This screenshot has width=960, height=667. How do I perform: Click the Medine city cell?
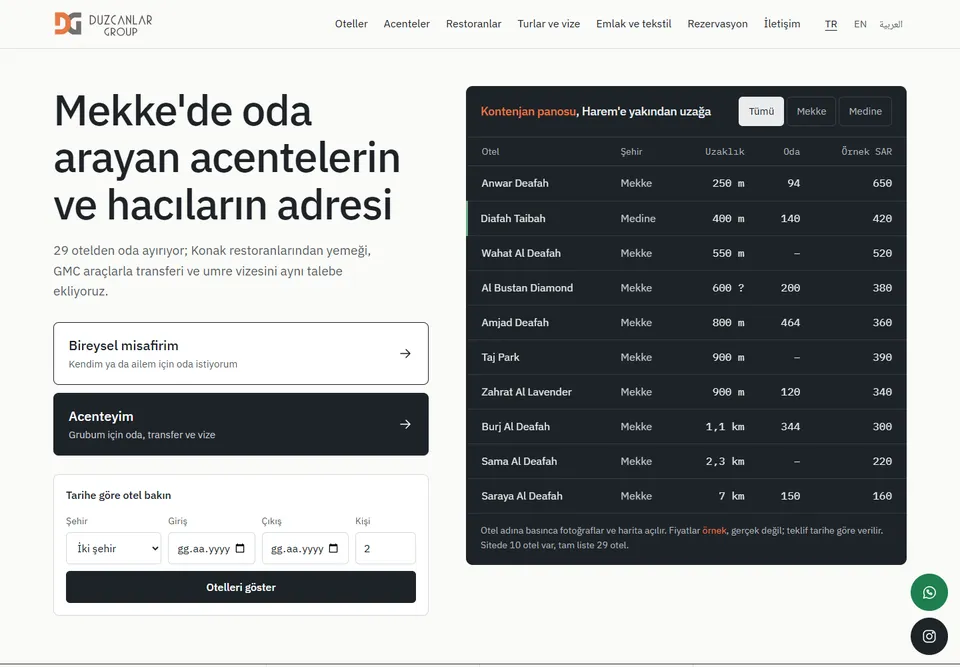pyautogui.click(x=637, y=218)
